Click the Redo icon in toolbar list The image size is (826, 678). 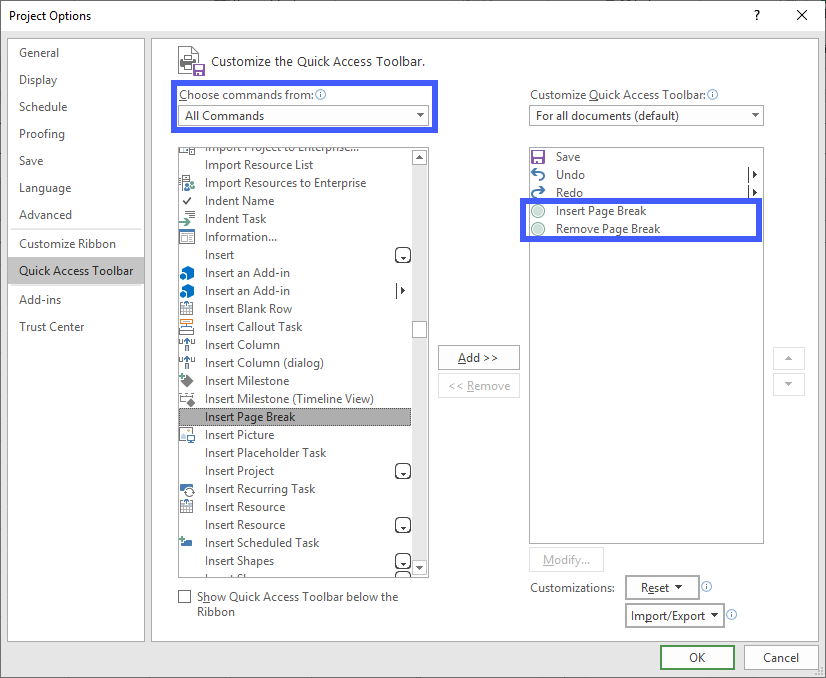(538, 192)
